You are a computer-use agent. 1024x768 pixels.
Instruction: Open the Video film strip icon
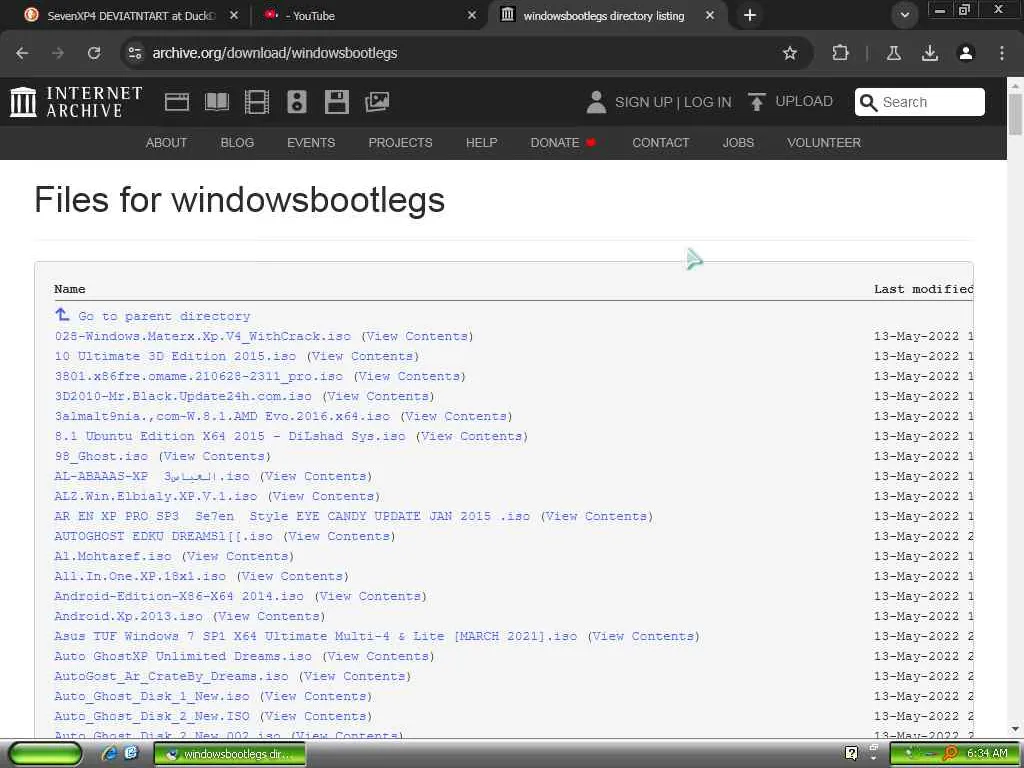pos(257,102)
